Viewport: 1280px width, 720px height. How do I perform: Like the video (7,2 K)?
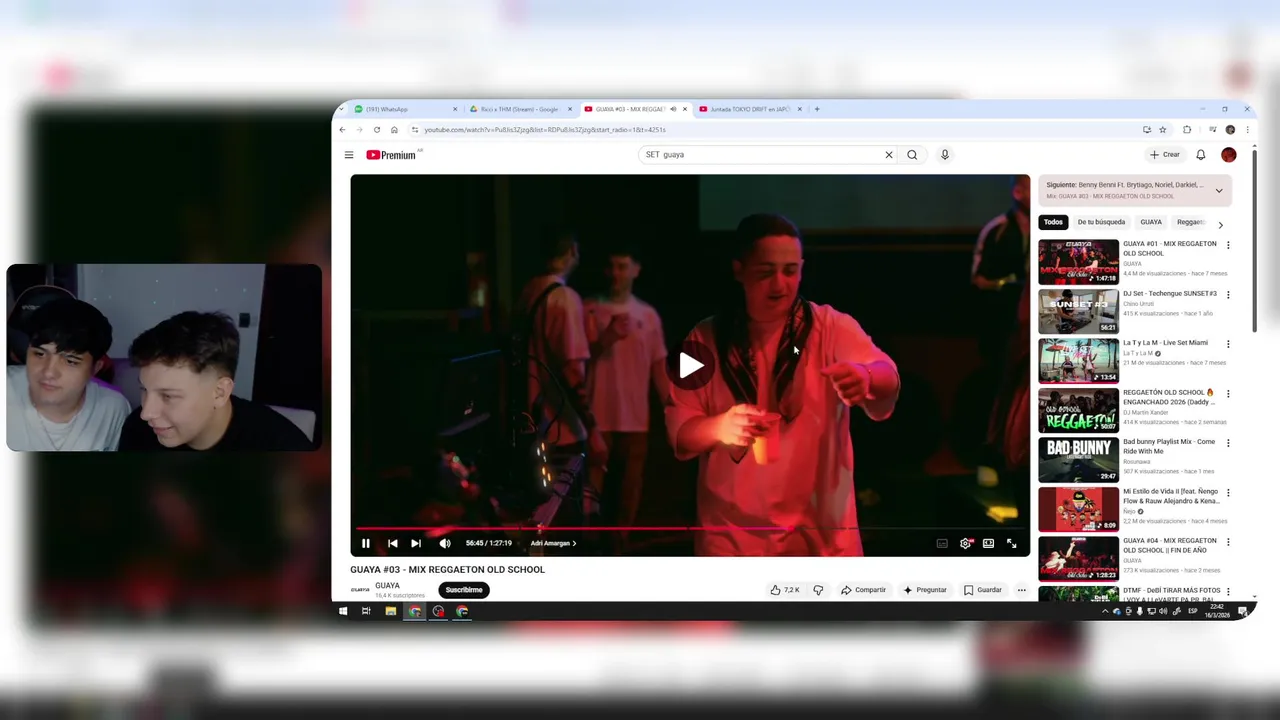tap(785, 590)
